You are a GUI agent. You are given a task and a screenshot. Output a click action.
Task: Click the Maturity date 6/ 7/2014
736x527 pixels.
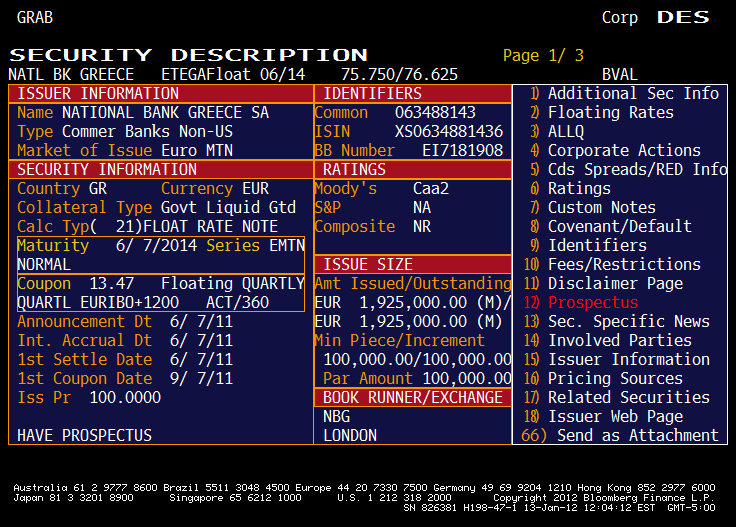click(156, 245)
